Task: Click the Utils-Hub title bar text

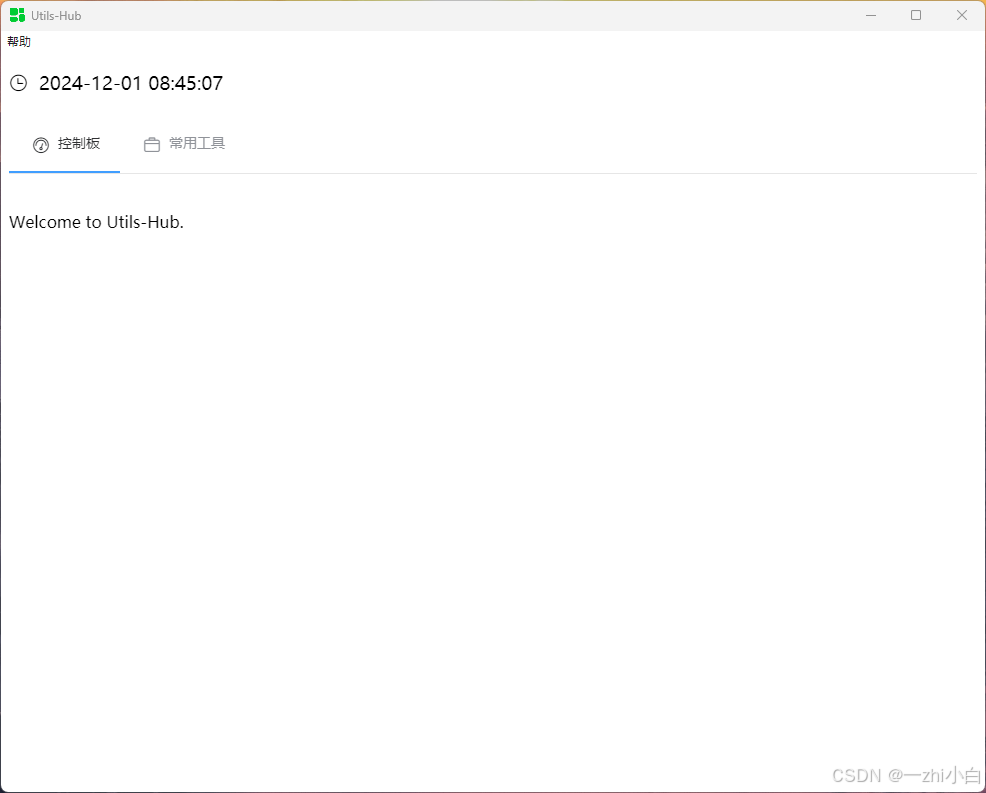Action: point(56,16)
